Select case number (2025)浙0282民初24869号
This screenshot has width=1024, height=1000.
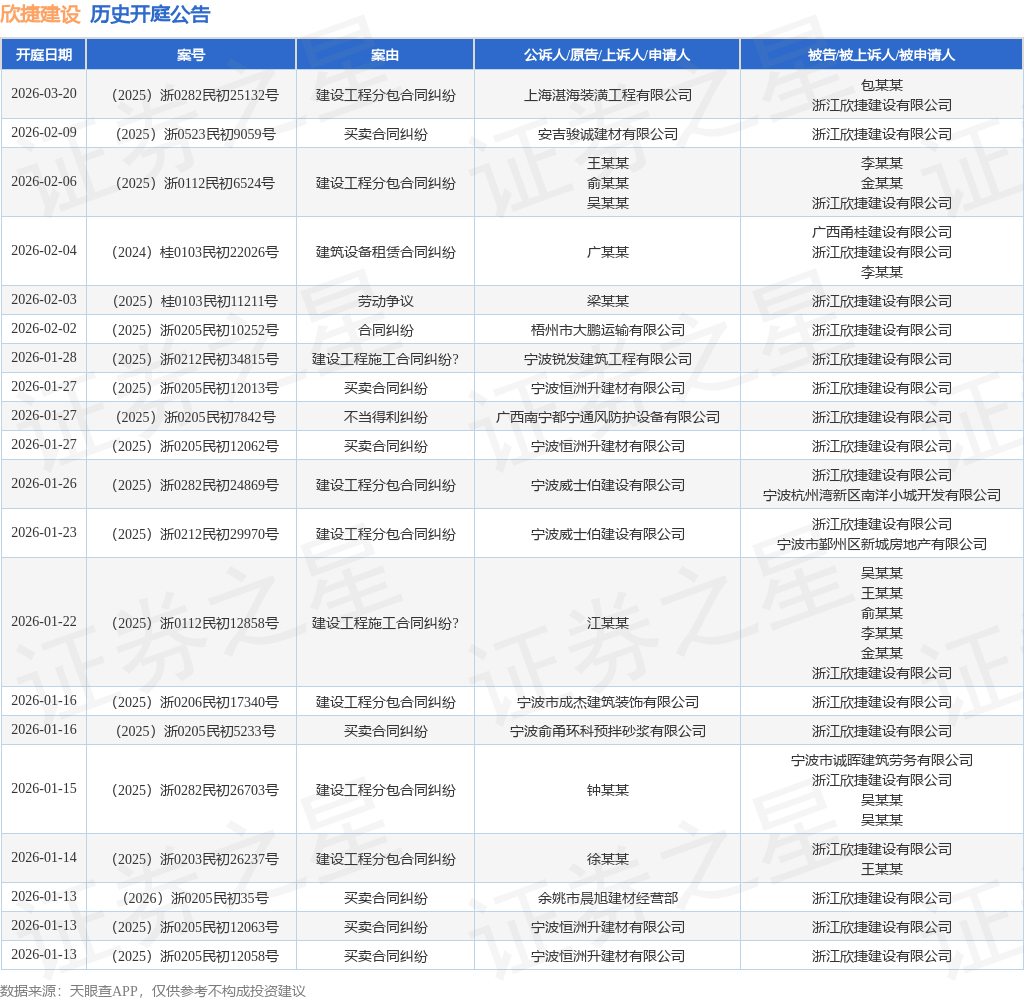tap(195, 485)
